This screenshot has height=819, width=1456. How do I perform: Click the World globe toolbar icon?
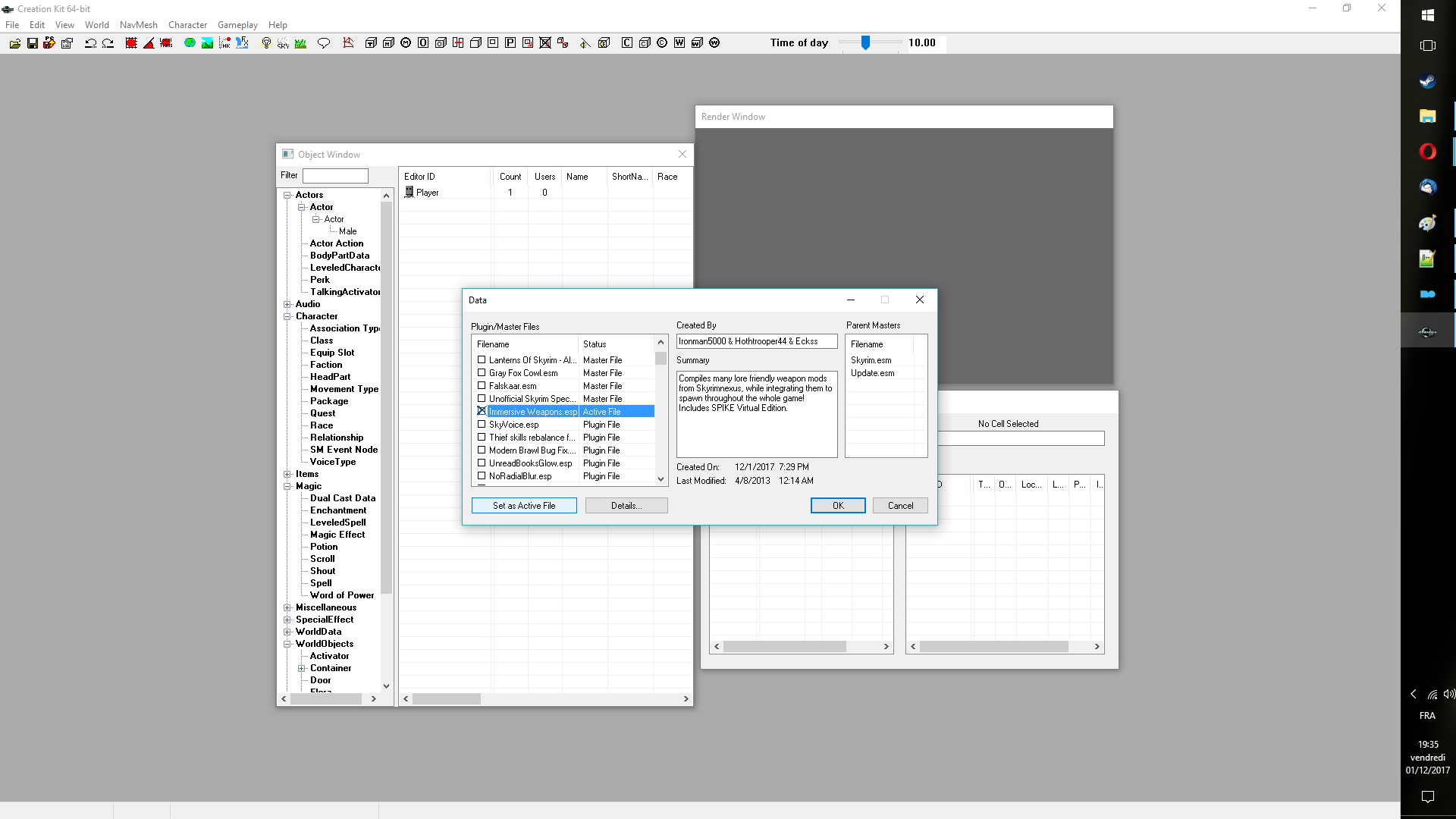click(190, 43)
